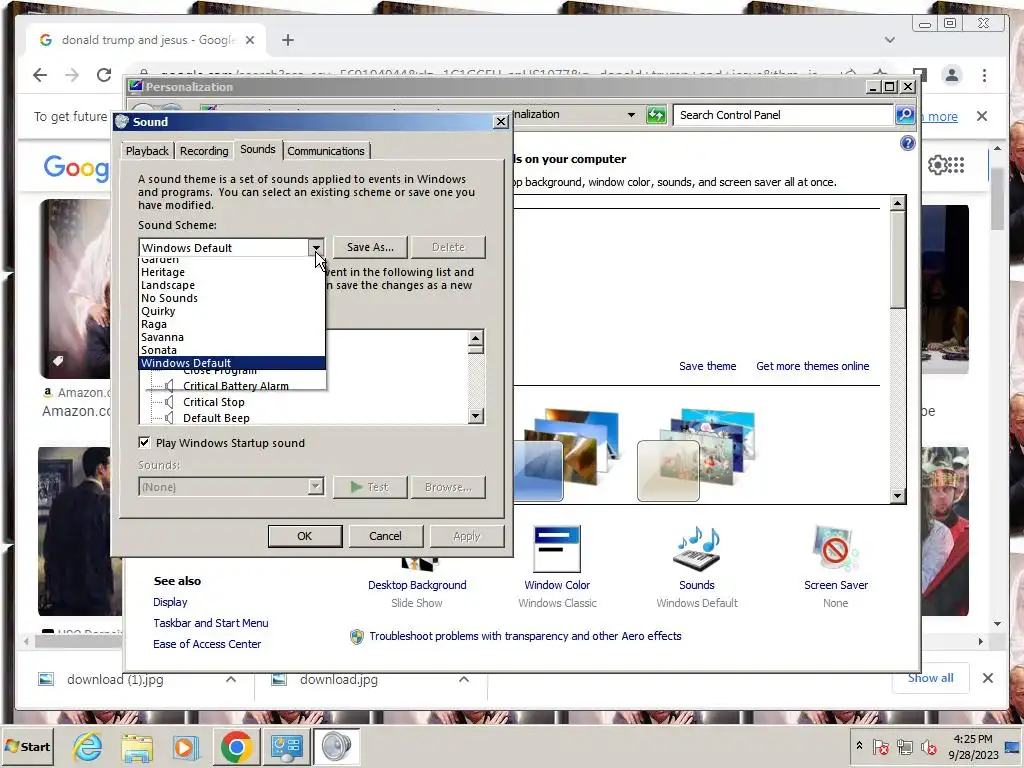Expand download.jpg options chevron
Viewport: 1024px width, 768px height.
point(464,680)
